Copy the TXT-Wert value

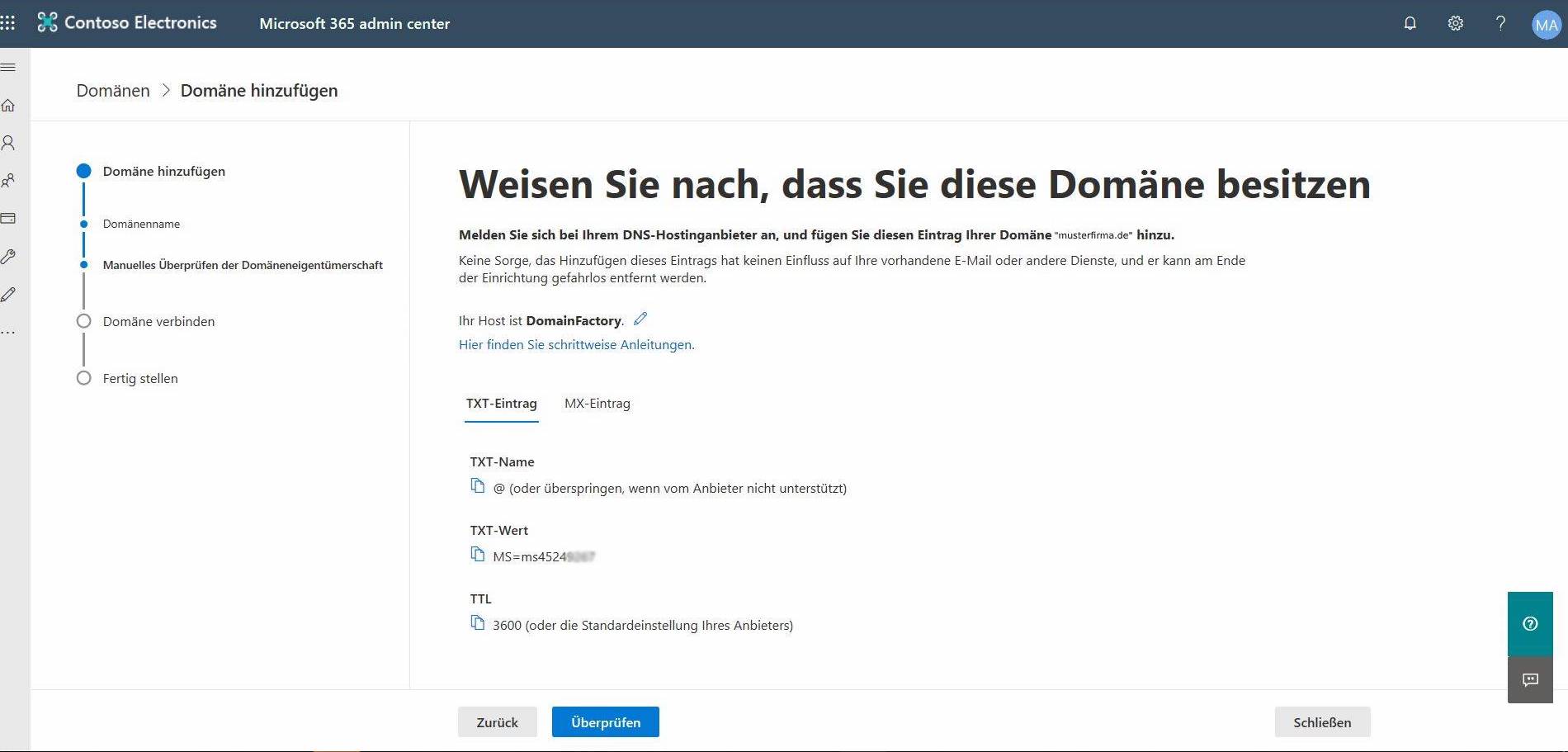pyautogui.click(x=478, y=555)
